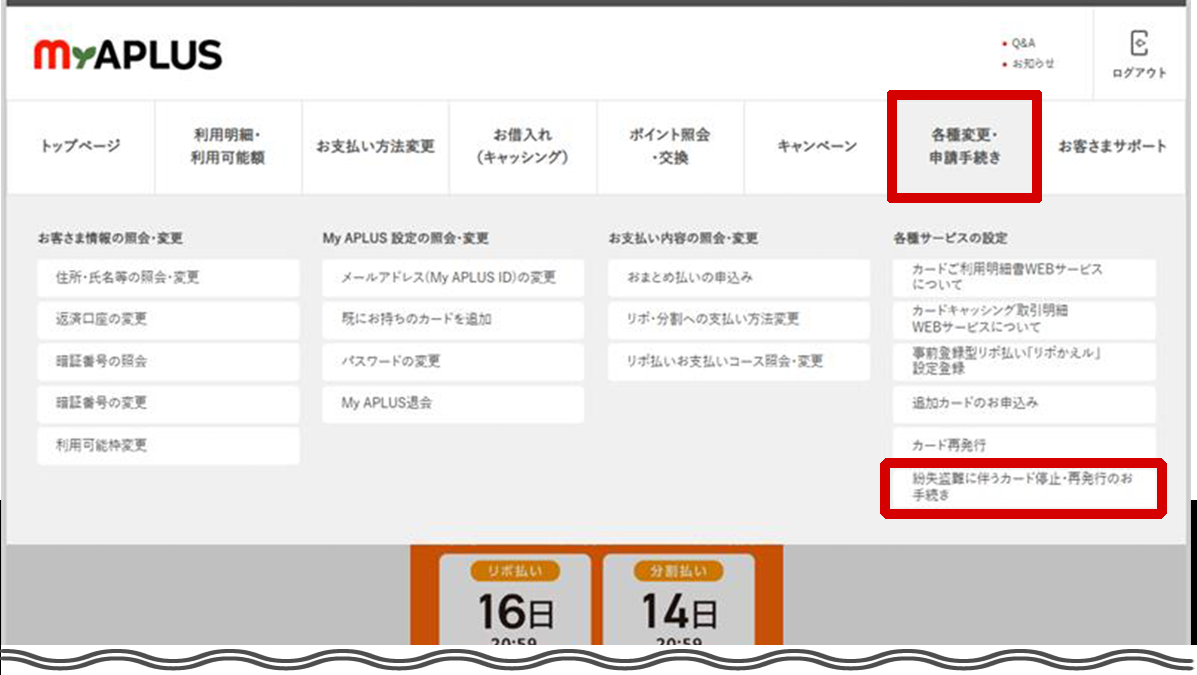Select 暗証番号の照会 option
The width and height of the screenshot is (1197, 675).
coord(168,362)
